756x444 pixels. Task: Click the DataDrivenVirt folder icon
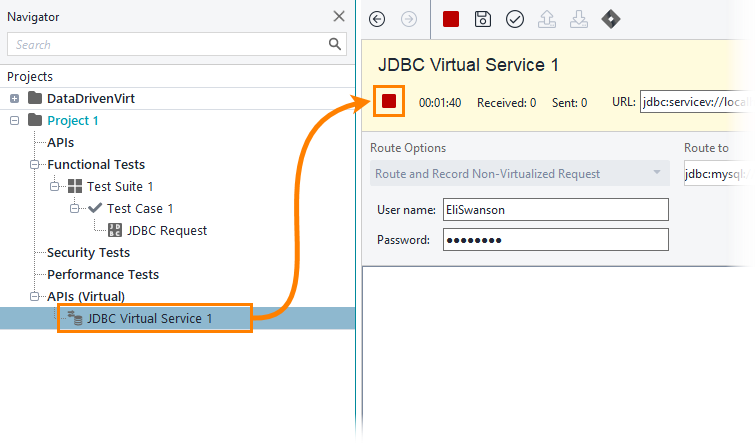pyautogui.click(x=35, y=98)
